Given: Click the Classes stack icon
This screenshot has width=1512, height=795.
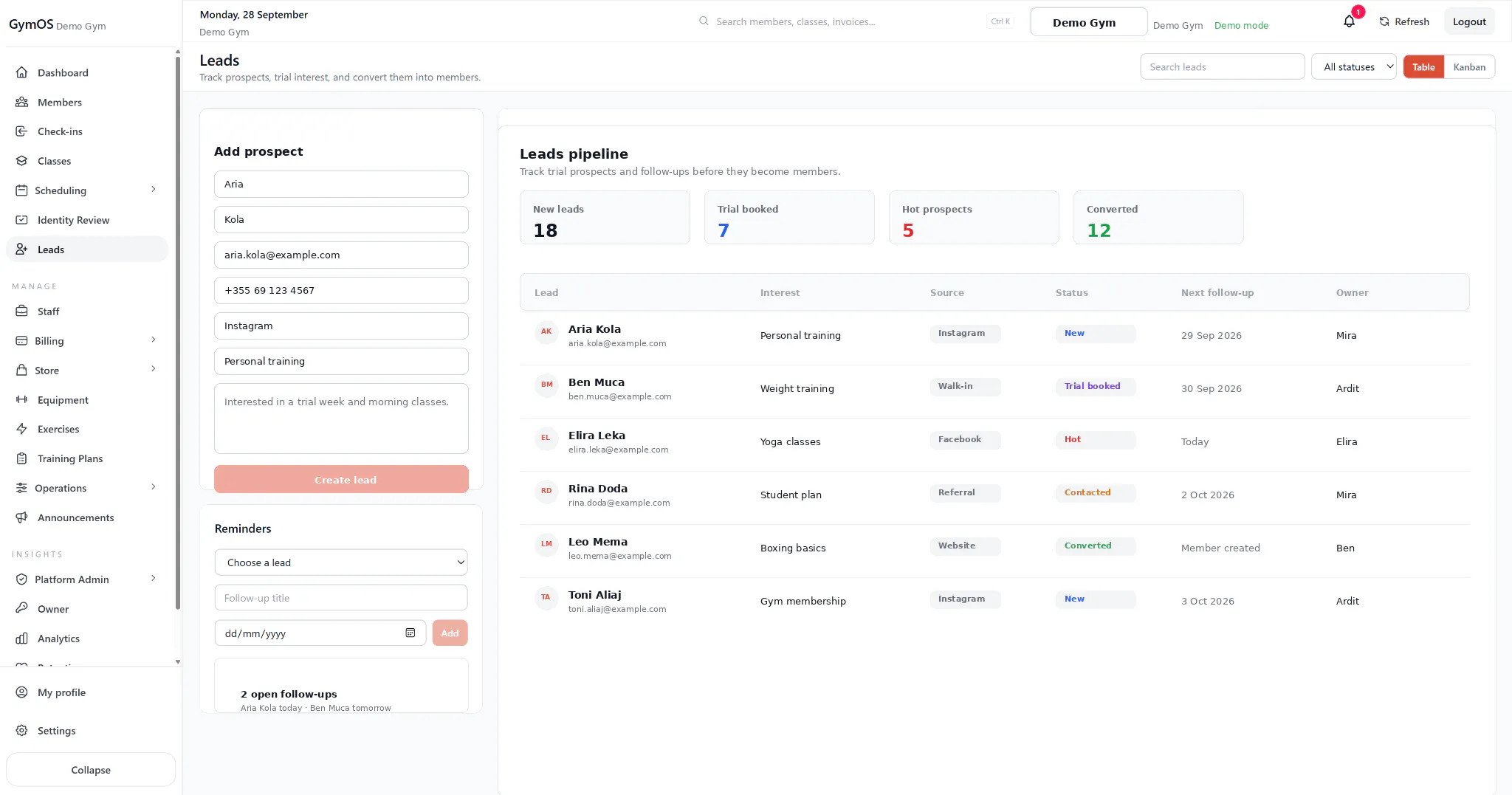Looking at the screenshot, I should [21, 161].
